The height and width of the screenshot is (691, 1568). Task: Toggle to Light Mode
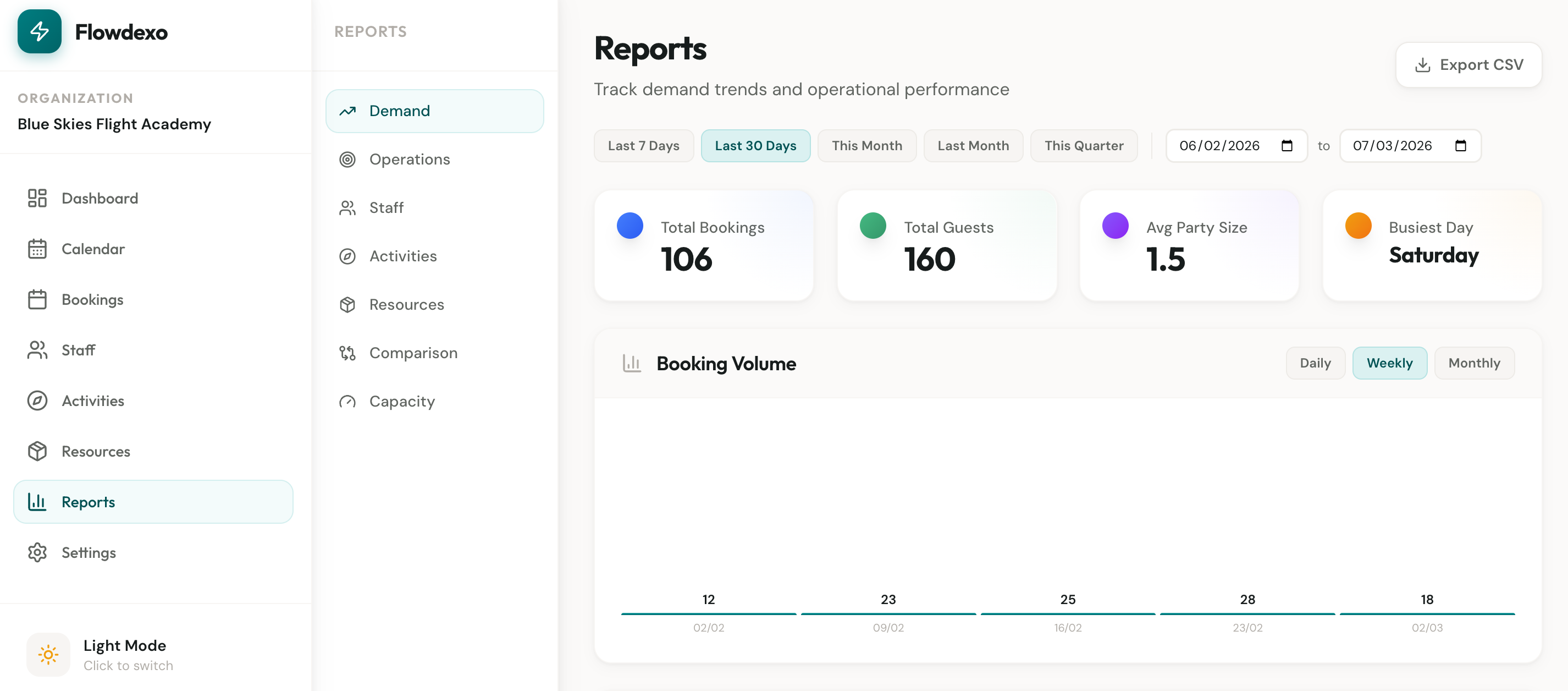pyautogui.click(x=48, y=654)
